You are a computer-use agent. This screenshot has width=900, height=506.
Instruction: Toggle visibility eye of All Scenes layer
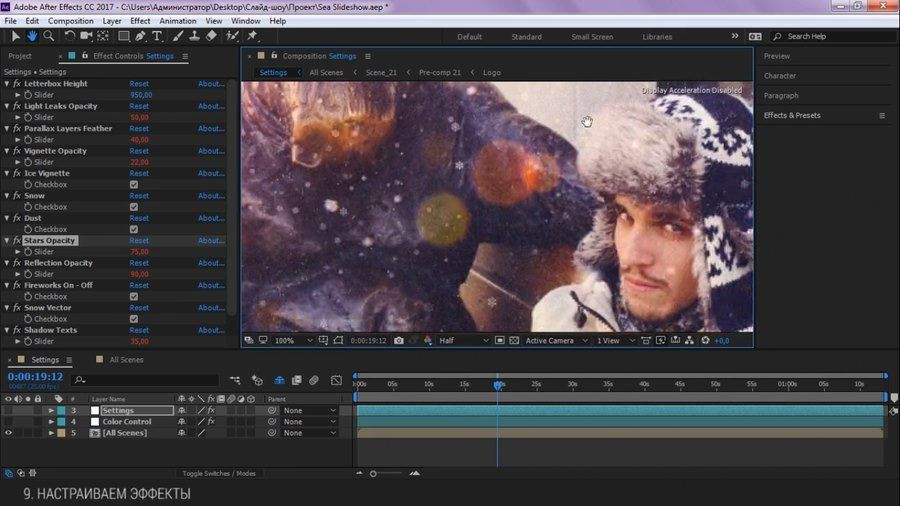[9, 433]
